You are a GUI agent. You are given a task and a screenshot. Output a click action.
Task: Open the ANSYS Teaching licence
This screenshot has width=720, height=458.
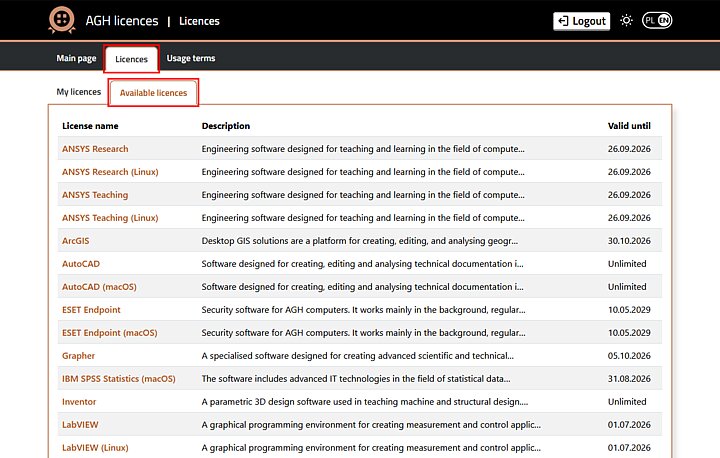95,195
